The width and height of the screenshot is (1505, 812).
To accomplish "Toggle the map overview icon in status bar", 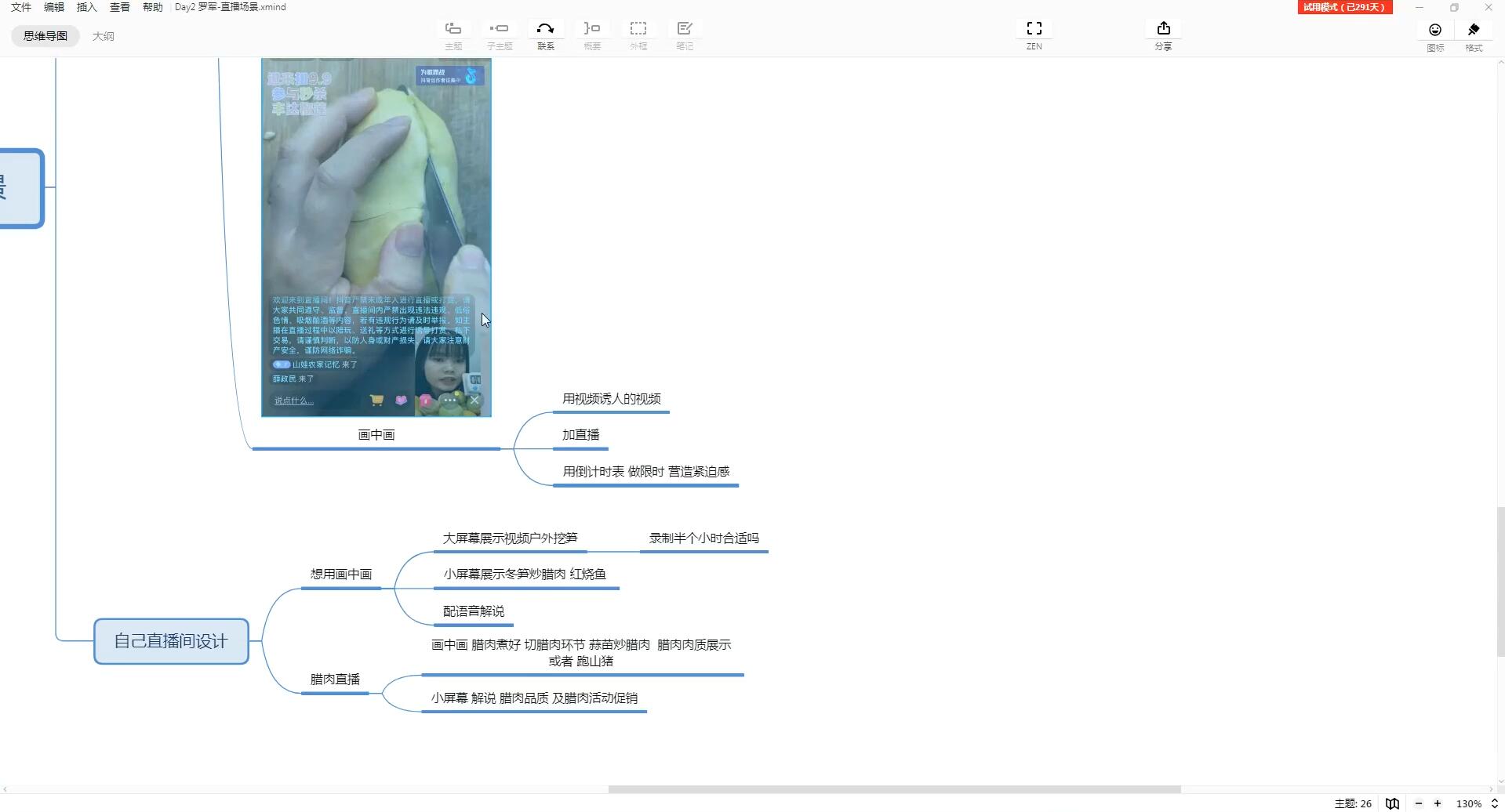I will click(x=1392, y=803).
